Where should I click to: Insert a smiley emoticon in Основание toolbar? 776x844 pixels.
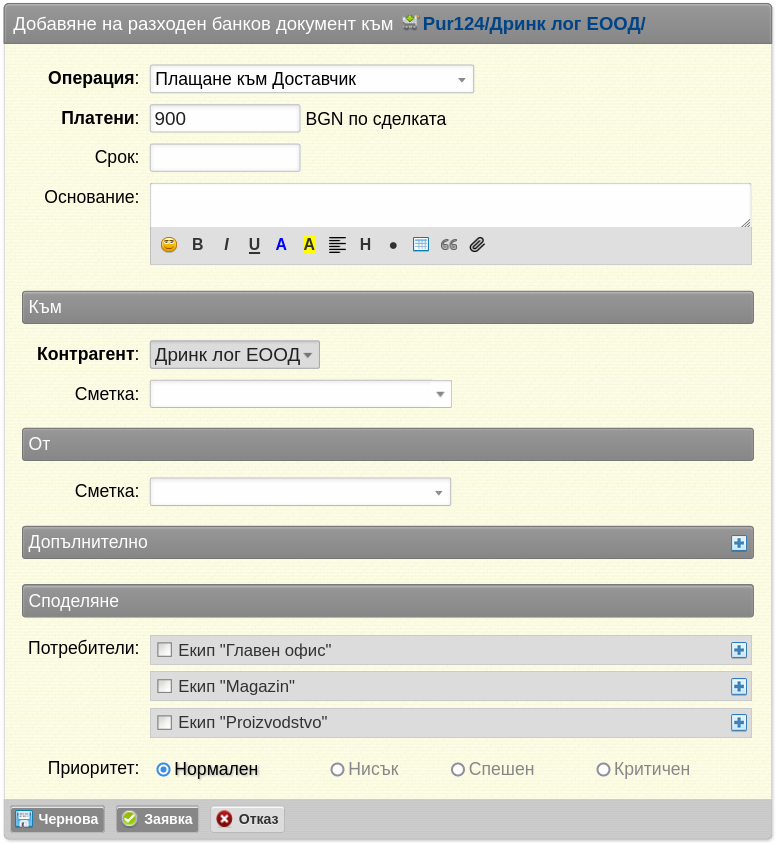click(x=169, y=245)
